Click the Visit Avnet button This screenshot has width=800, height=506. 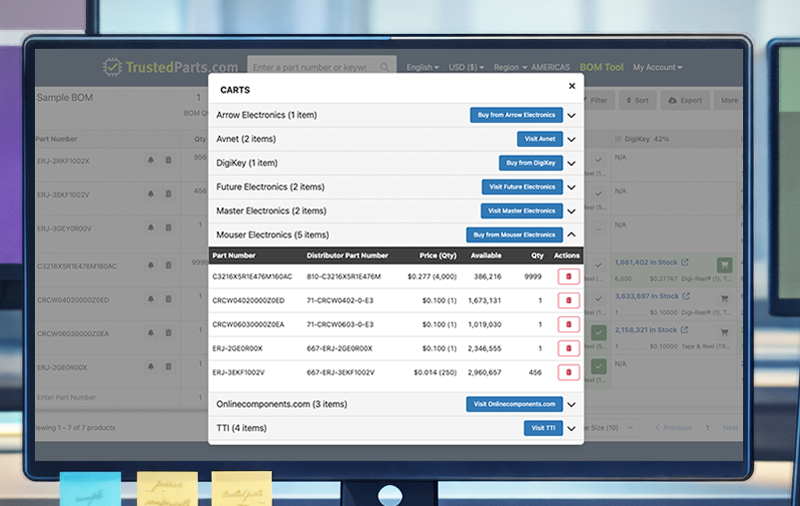point(540,139)
